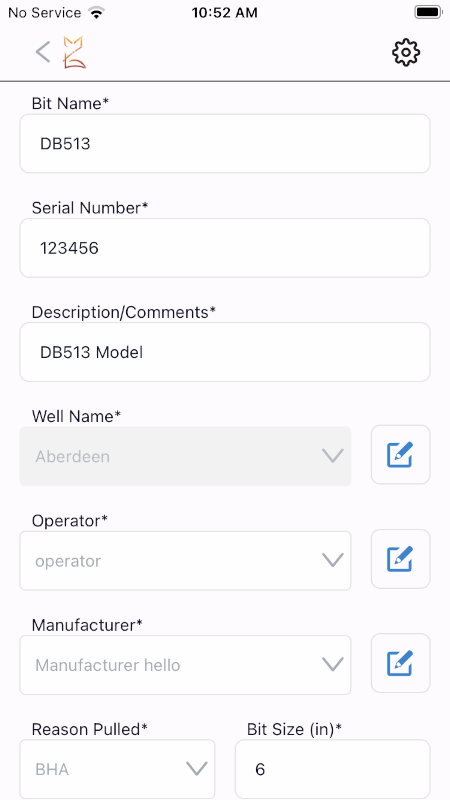Screen dimensions: 450x800
Task: Tap the Wi-Fi icon in status bar
Action: (95, 13)
